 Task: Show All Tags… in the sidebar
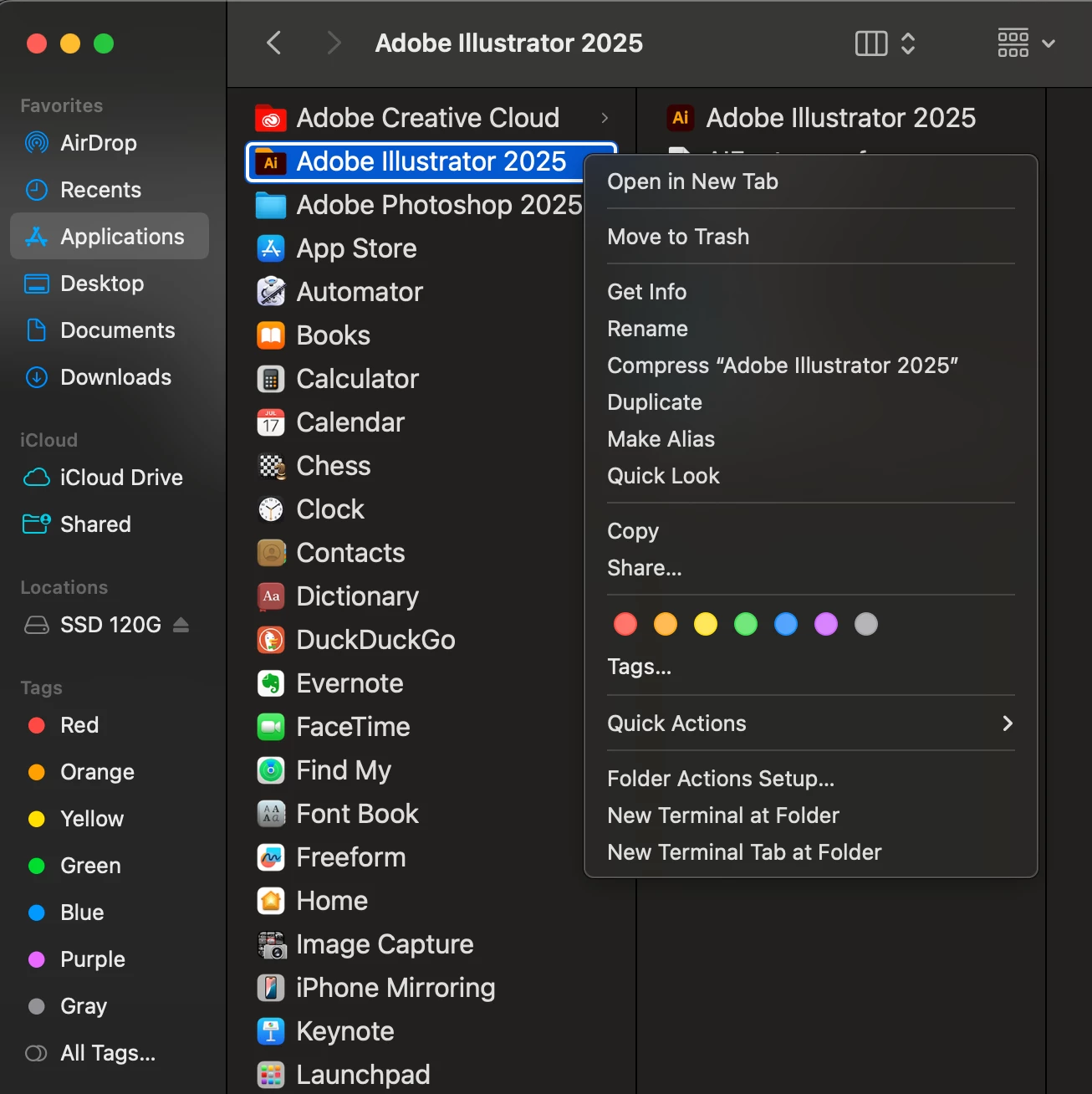110,1053
